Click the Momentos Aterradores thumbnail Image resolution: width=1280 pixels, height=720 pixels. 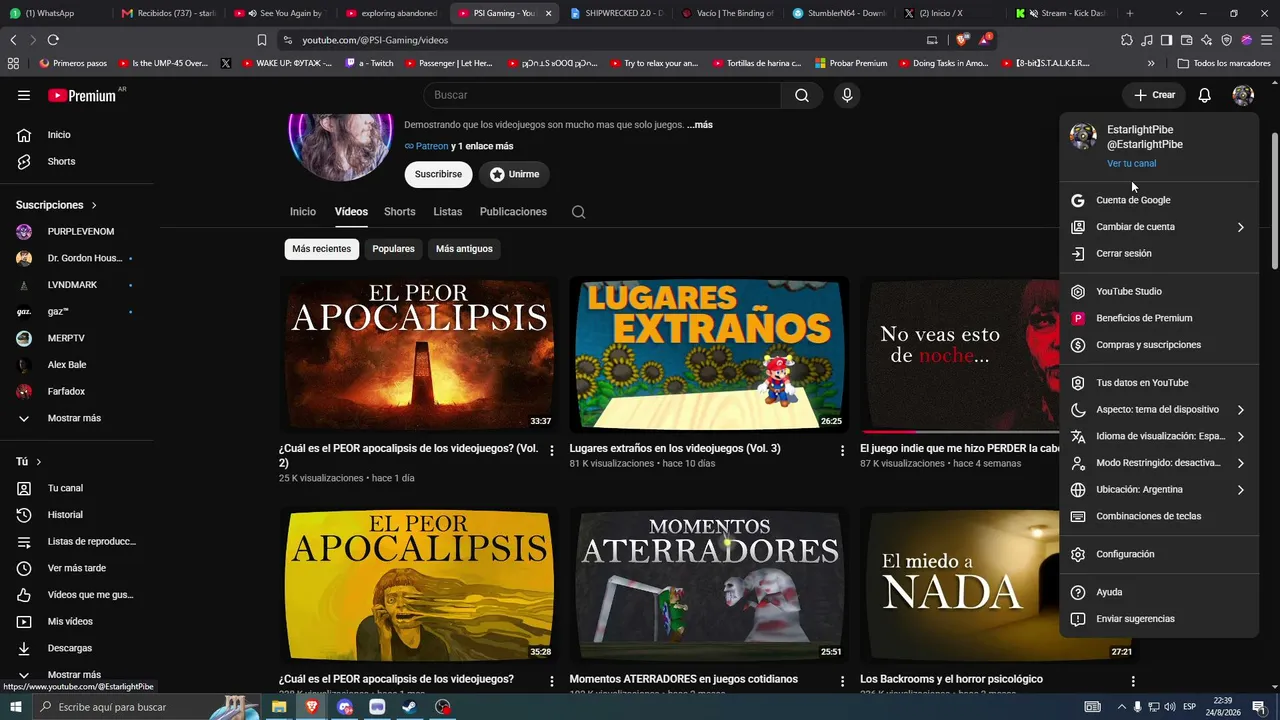pyautogui.click(x=709, y=584)
